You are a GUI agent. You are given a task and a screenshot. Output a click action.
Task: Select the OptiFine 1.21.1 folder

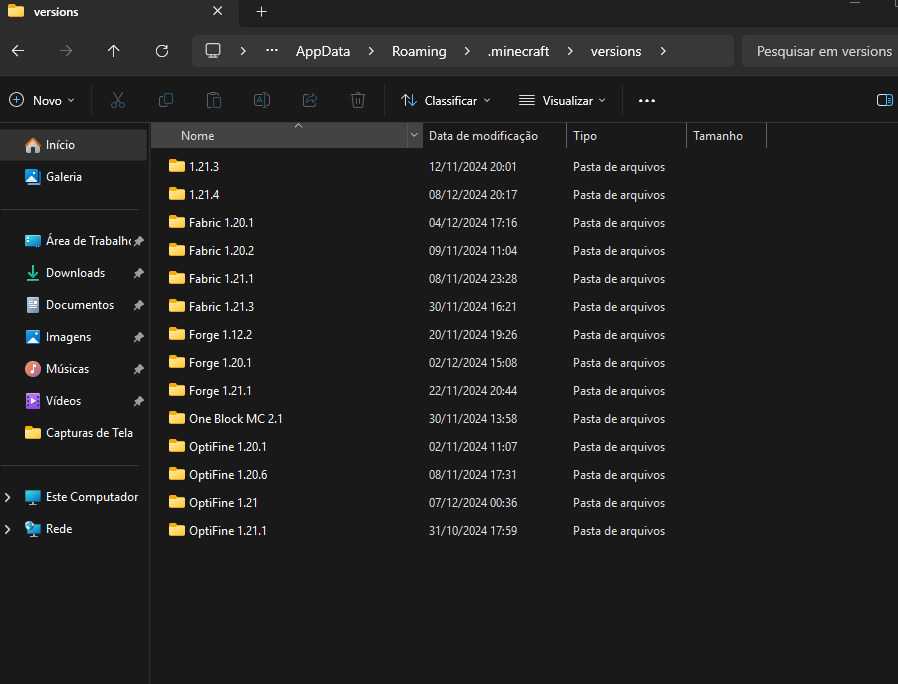[217, 531]
